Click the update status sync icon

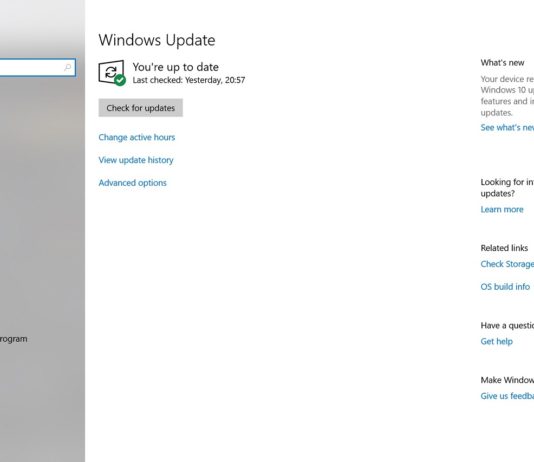[x=112, y=73]
